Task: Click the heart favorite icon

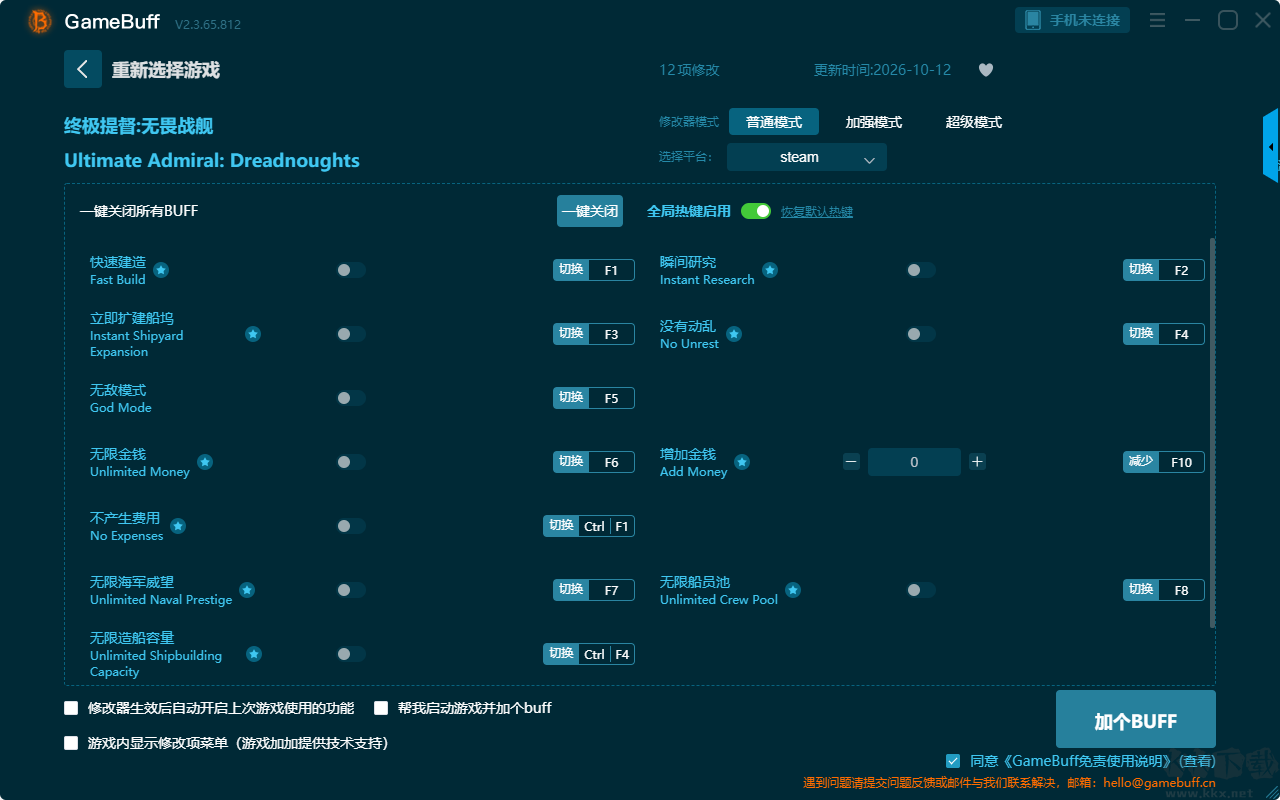Action: click(x=986, y=70)
